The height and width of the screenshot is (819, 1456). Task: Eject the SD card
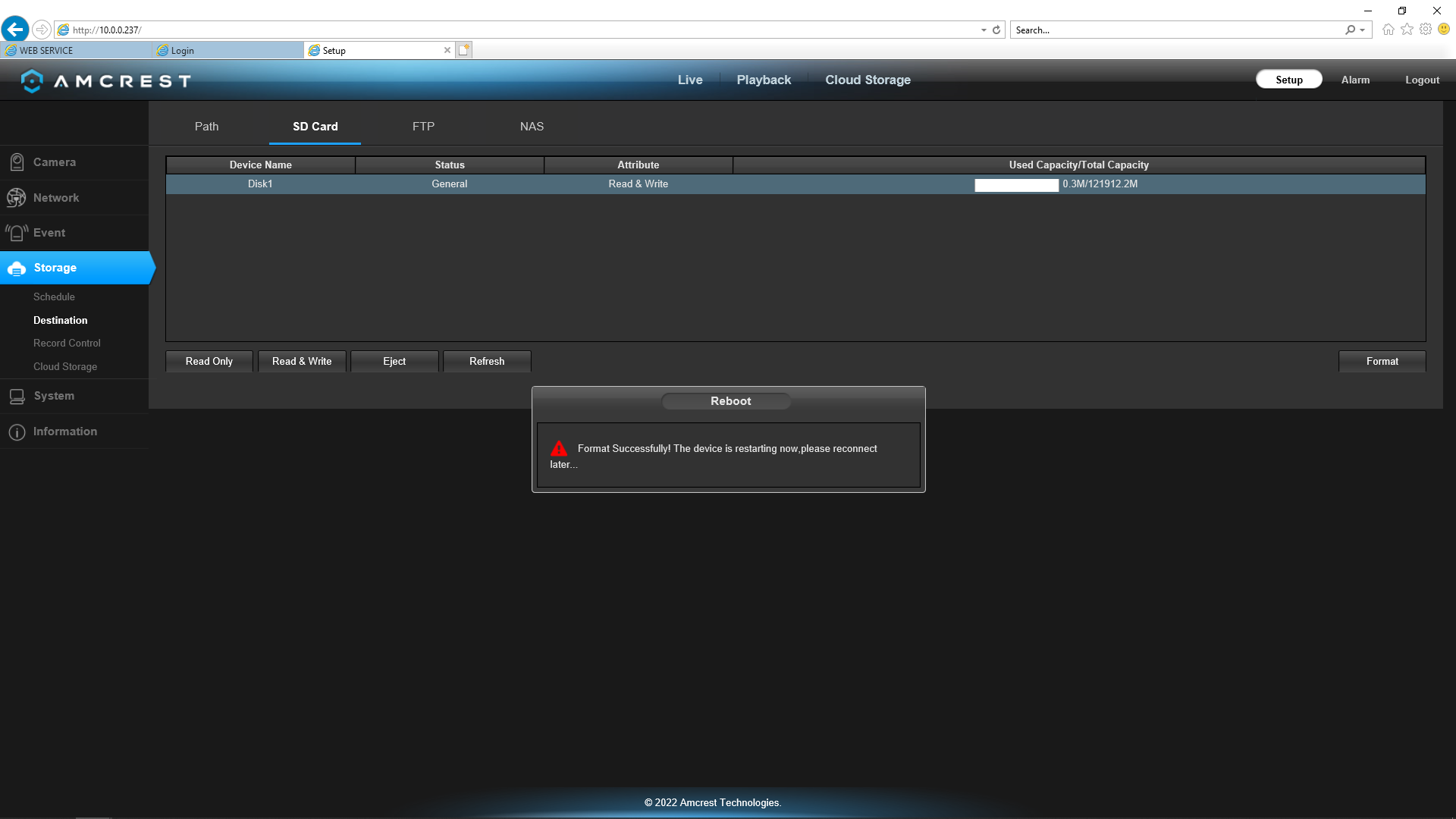tap(394, 361)
